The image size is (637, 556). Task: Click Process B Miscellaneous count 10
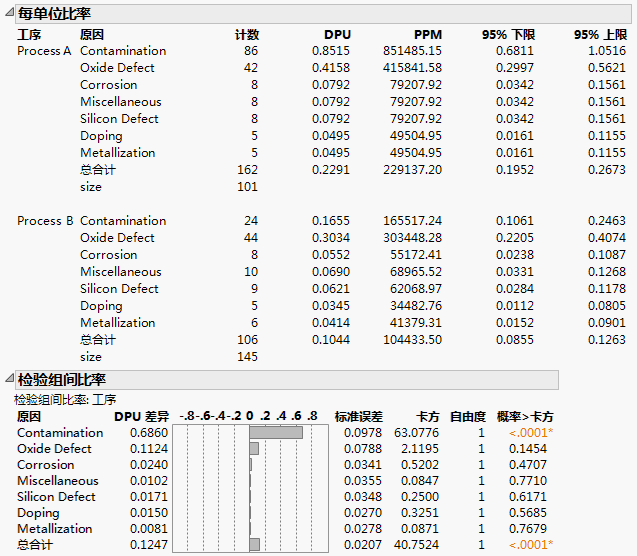click(251, 272)
